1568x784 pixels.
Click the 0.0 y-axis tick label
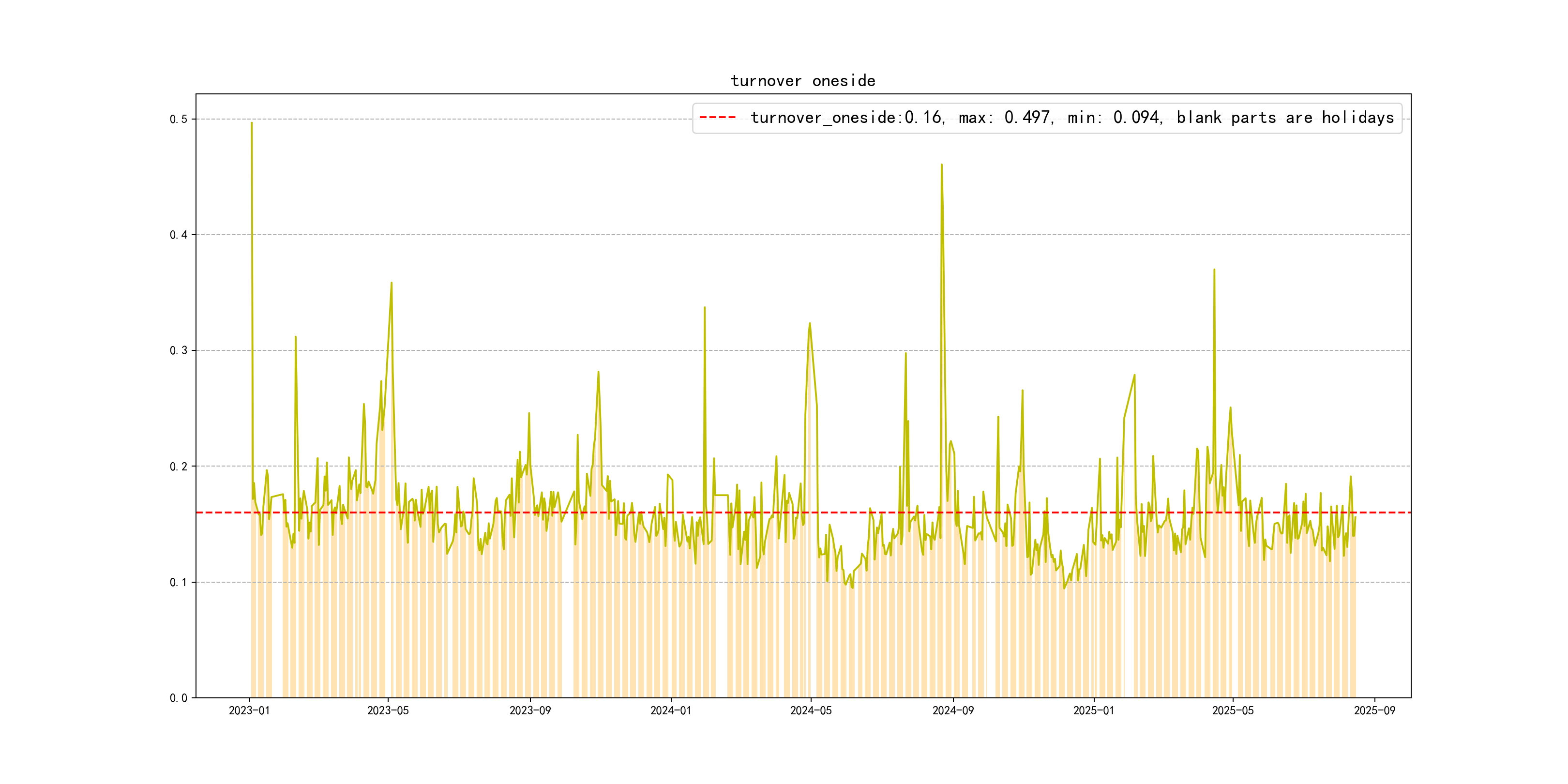pyautogui.click(x=179, y=698)
